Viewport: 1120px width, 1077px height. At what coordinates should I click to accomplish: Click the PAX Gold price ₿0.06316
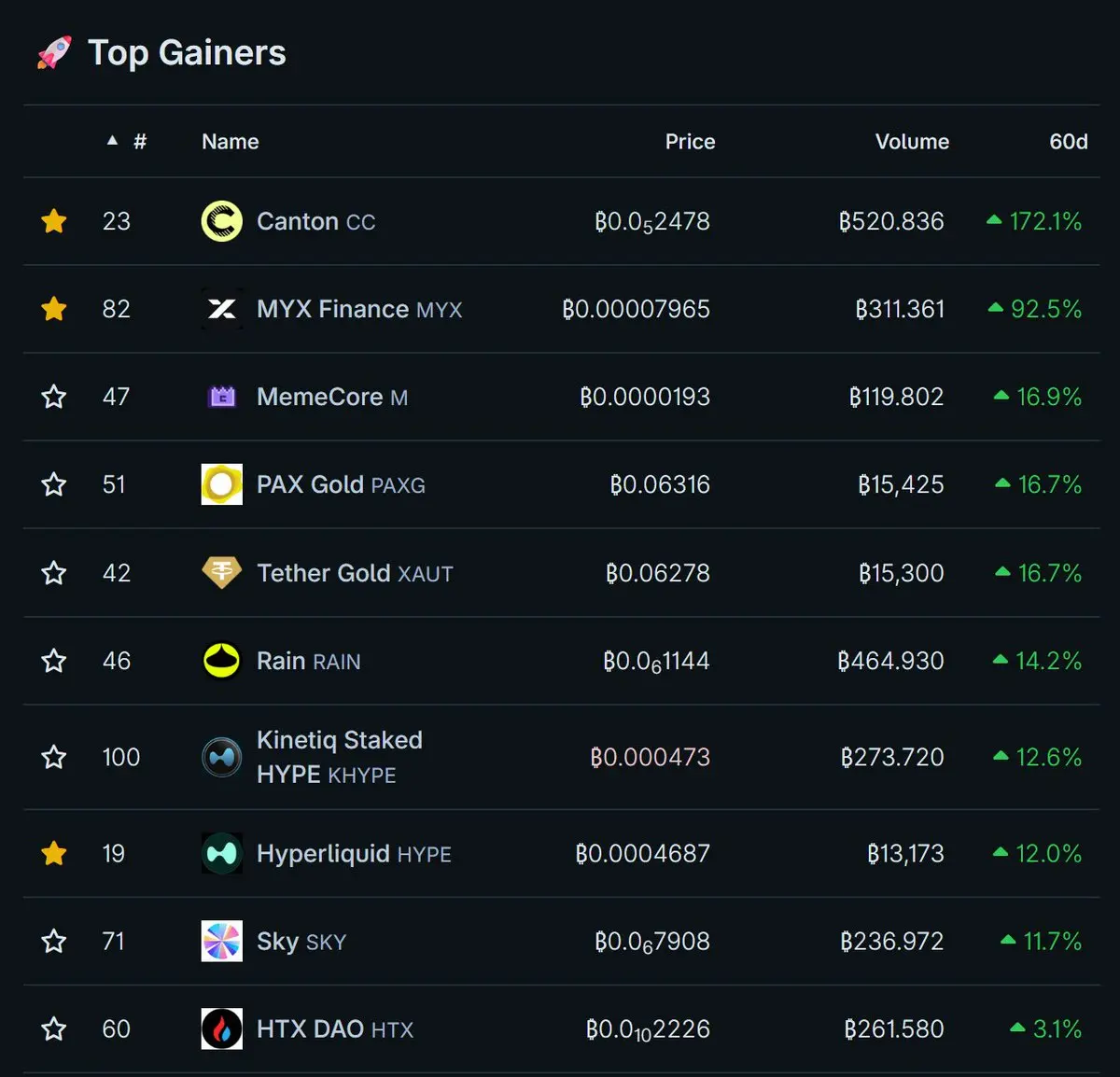(x=660, y=484)
